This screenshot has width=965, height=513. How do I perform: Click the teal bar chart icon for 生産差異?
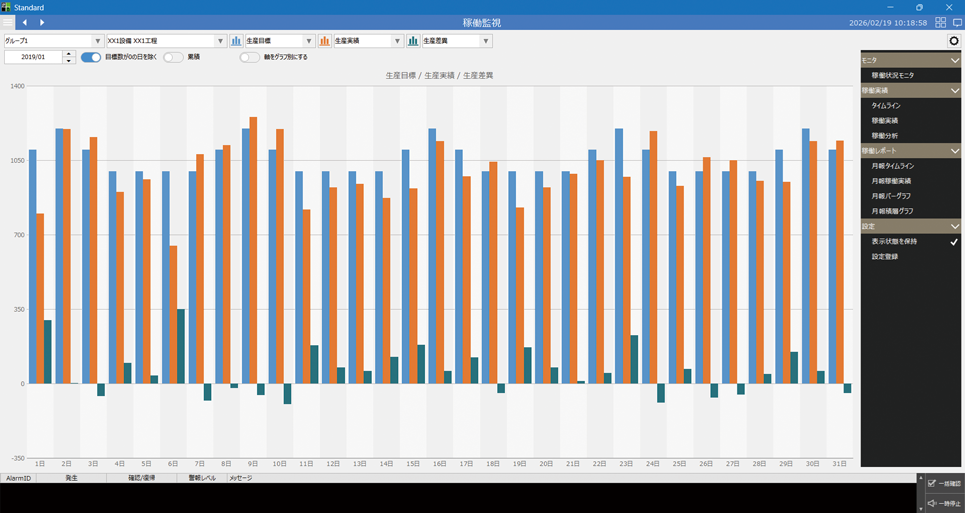click(x=413, y=41)
